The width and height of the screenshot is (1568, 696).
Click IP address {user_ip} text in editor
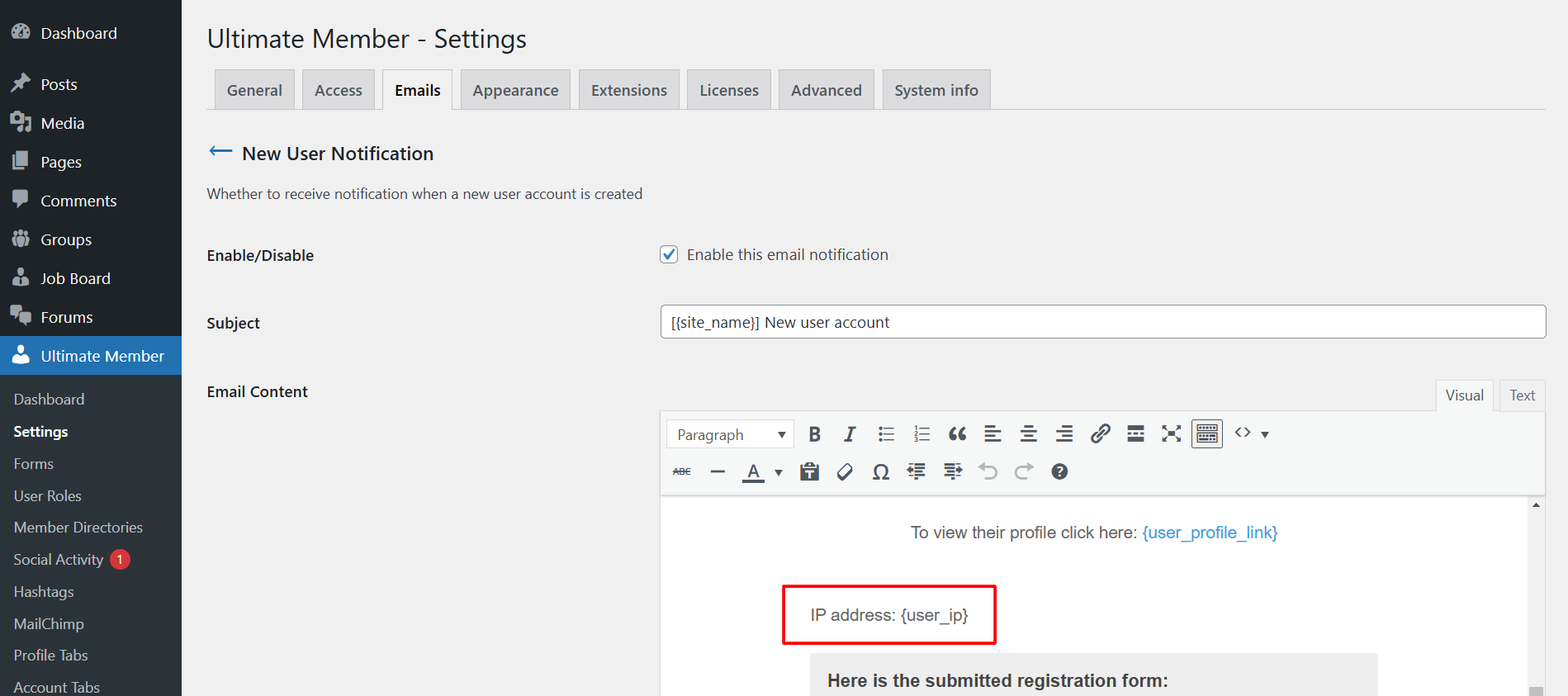click(x=889, y=615)
